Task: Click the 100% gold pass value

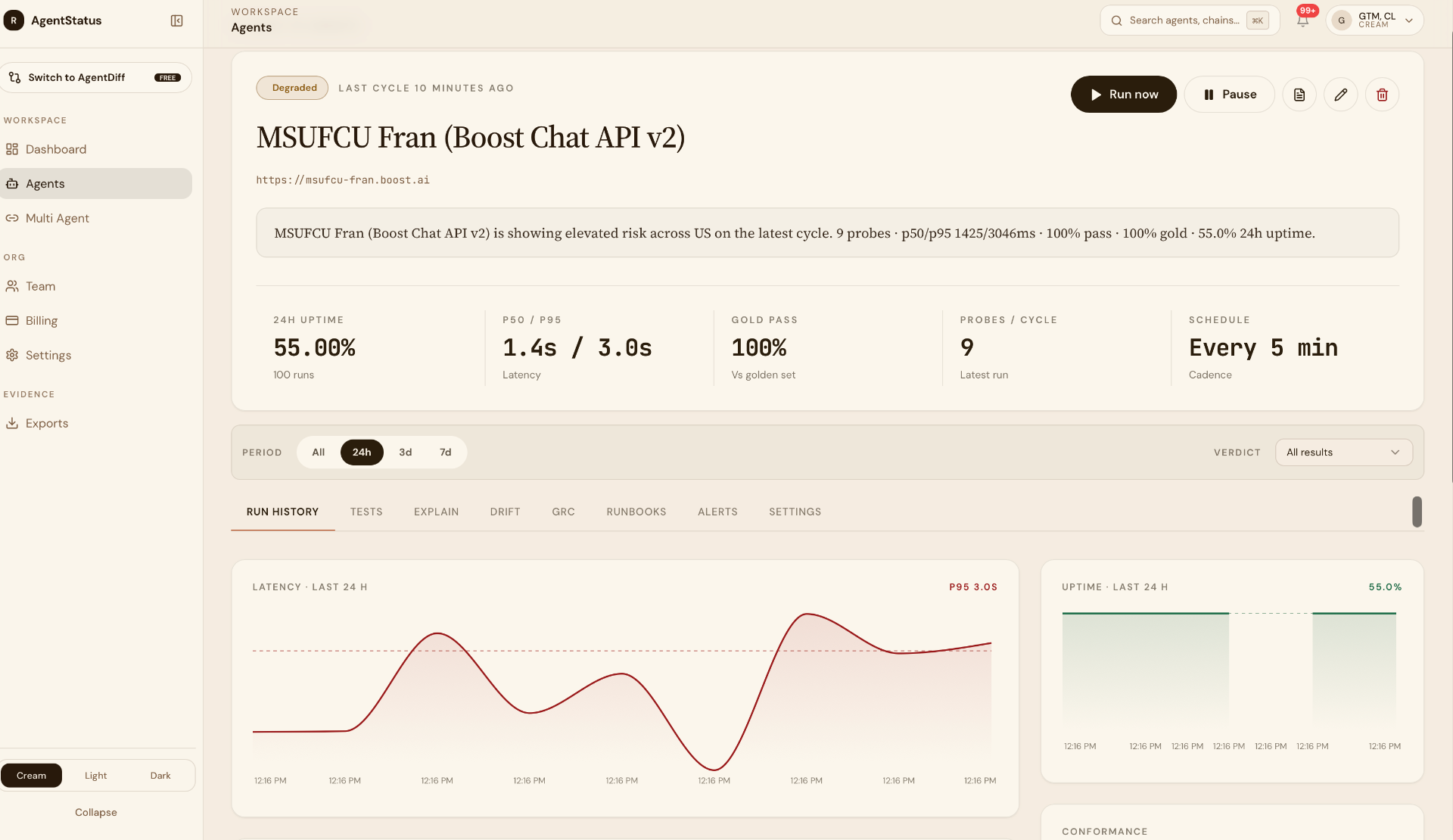Action: click(x=759, y=348)
